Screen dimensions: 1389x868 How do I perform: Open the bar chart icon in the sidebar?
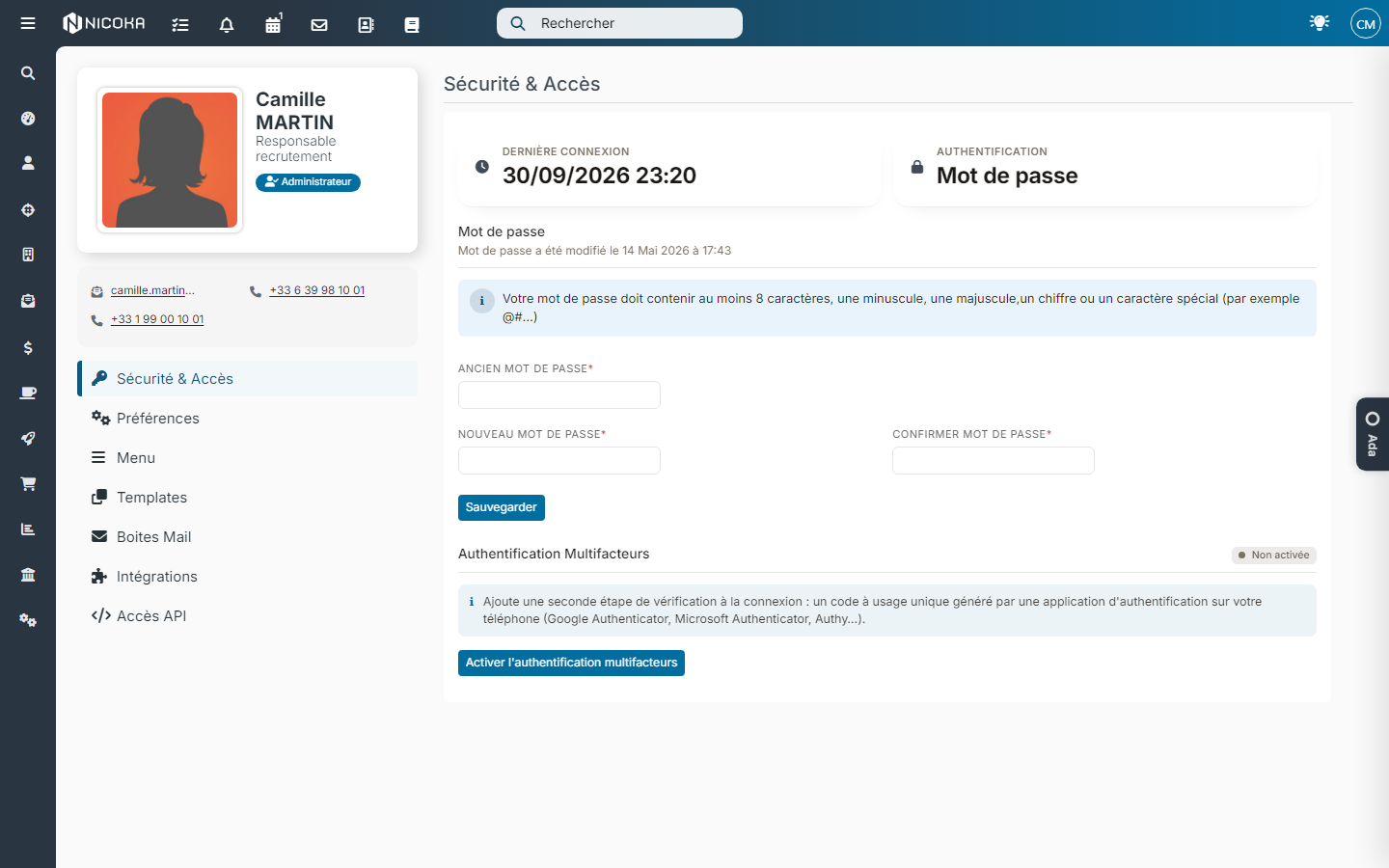coord(28,529)
